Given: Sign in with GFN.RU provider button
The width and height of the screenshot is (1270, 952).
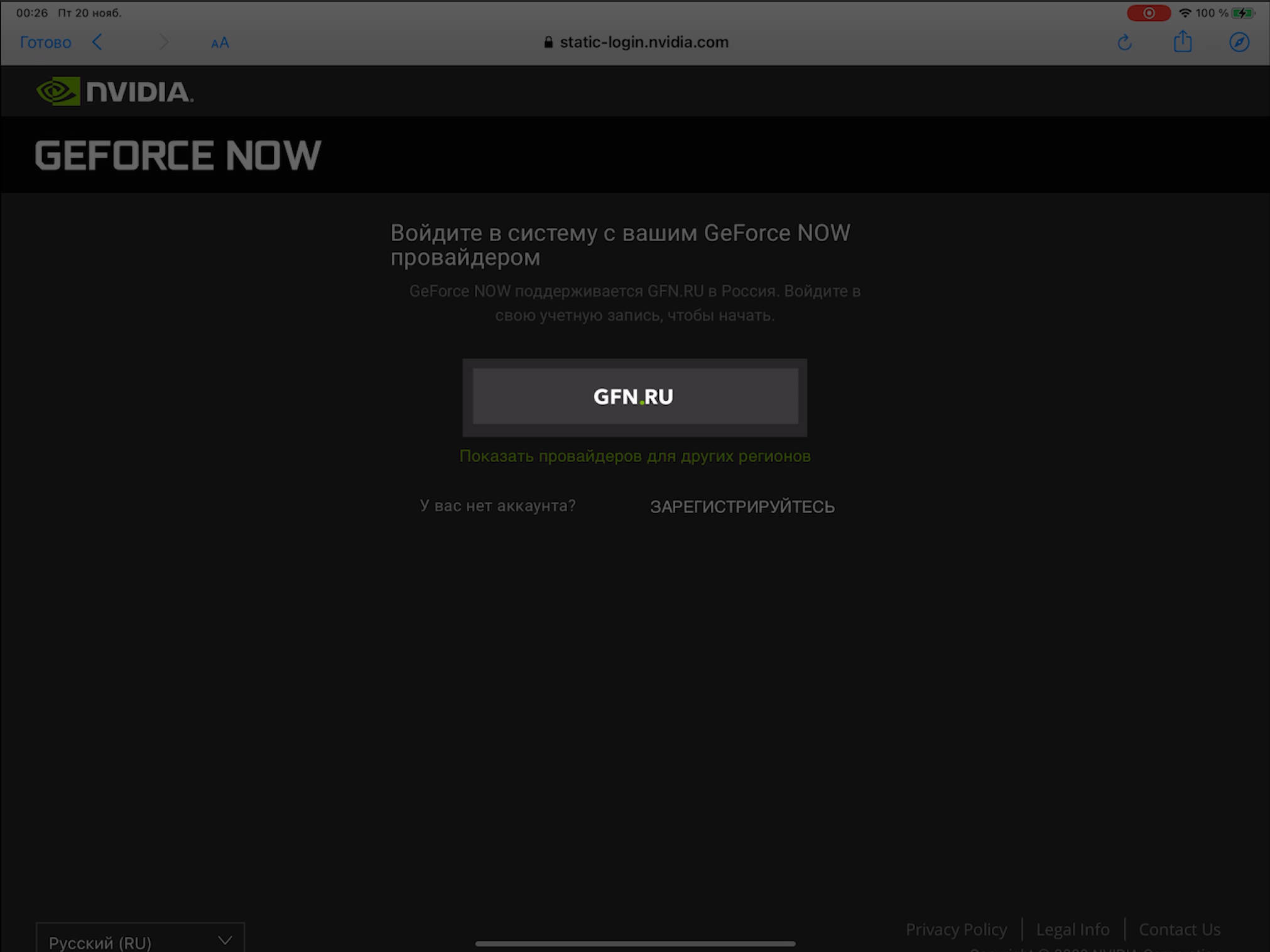Looking at the screenshot, I should [635, 396].
